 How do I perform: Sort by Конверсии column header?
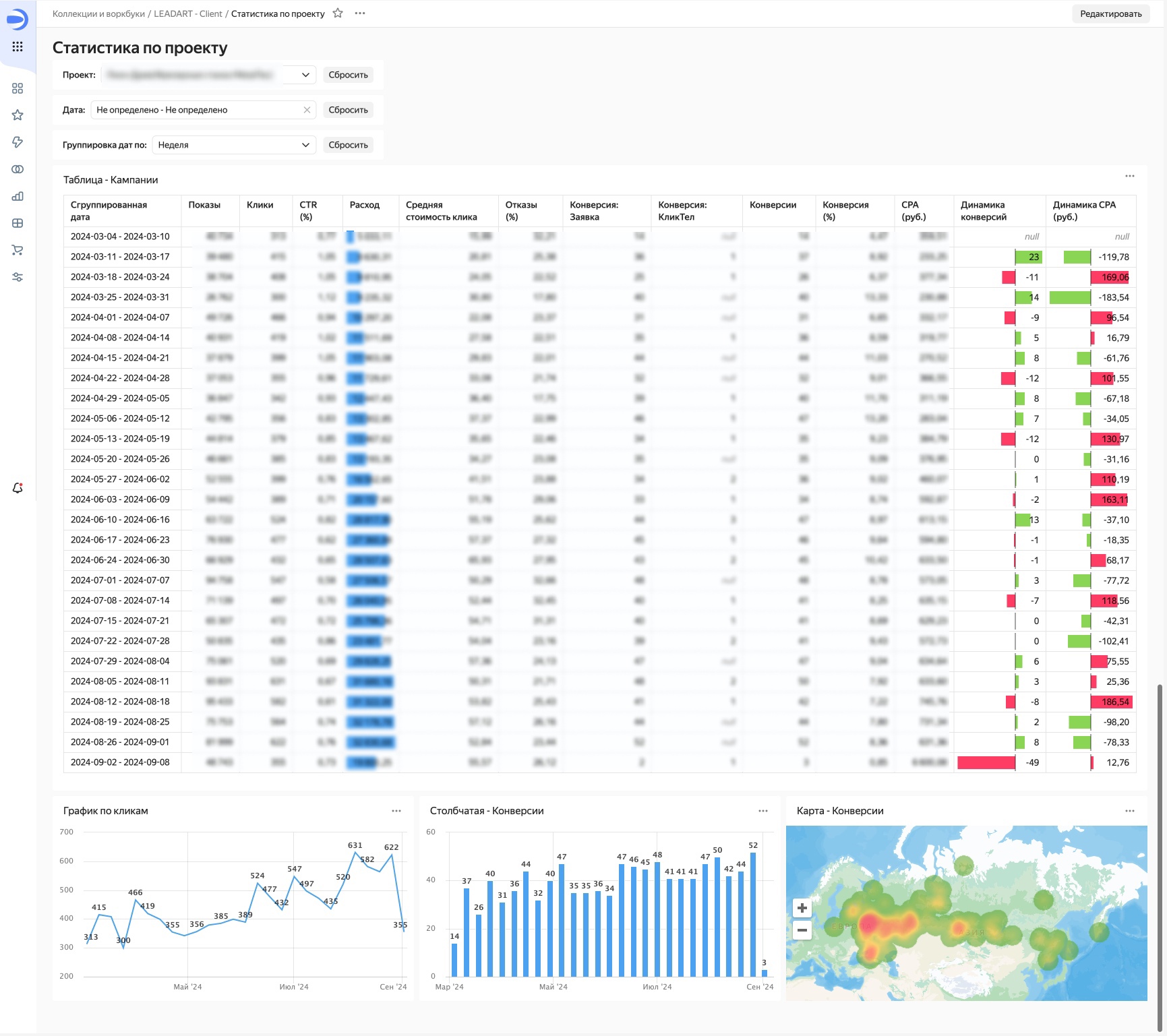coord(779,211)
